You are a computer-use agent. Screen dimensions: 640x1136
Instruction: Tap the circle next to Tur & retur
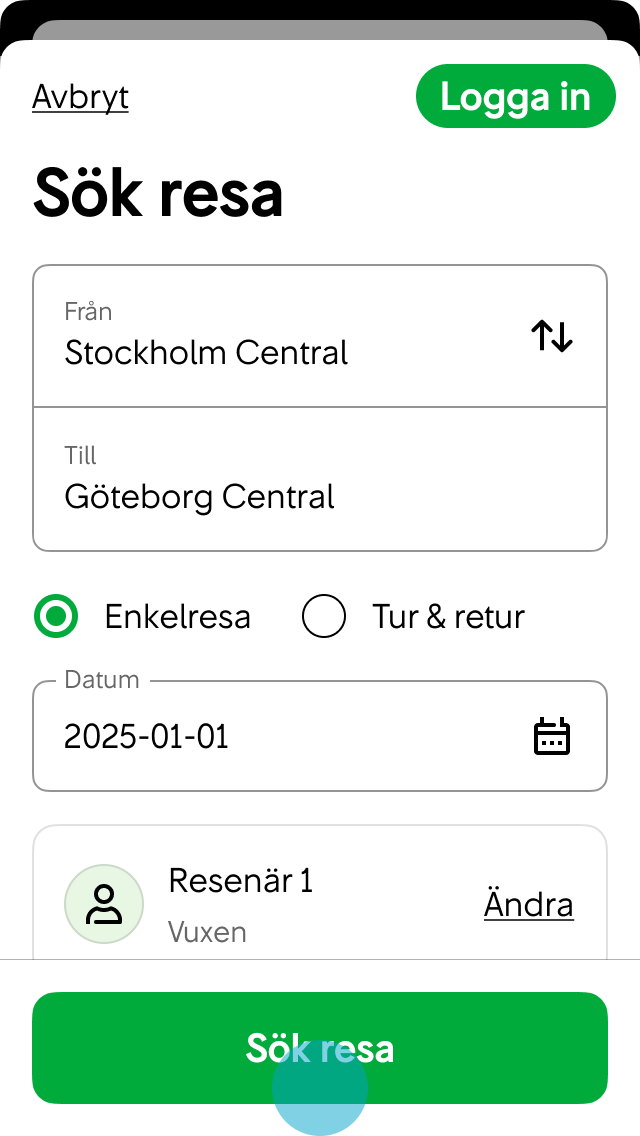tap(323, 616)
